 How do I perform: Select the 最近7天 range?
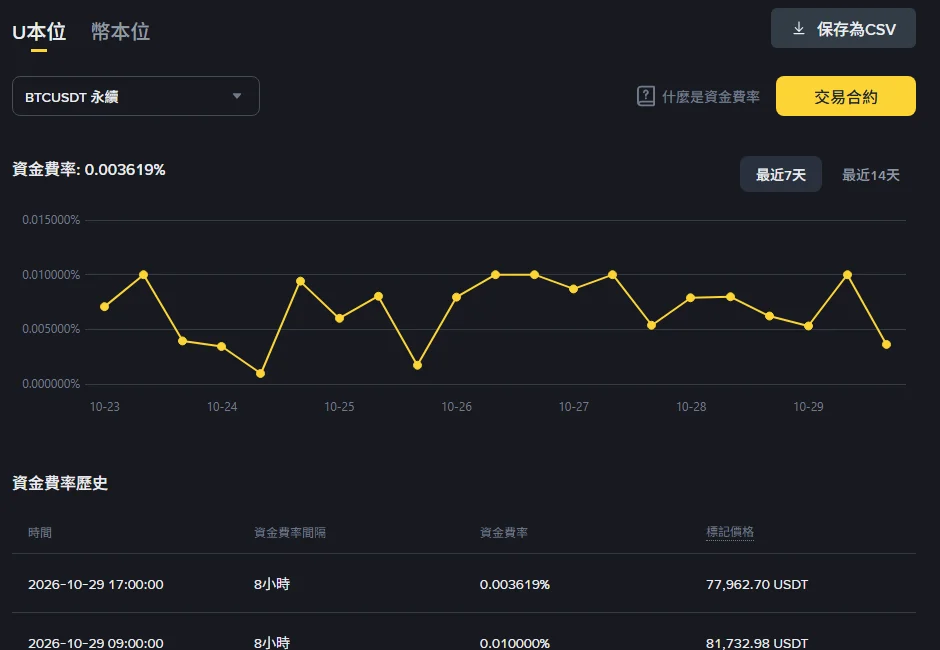click(x=781, y=174)
